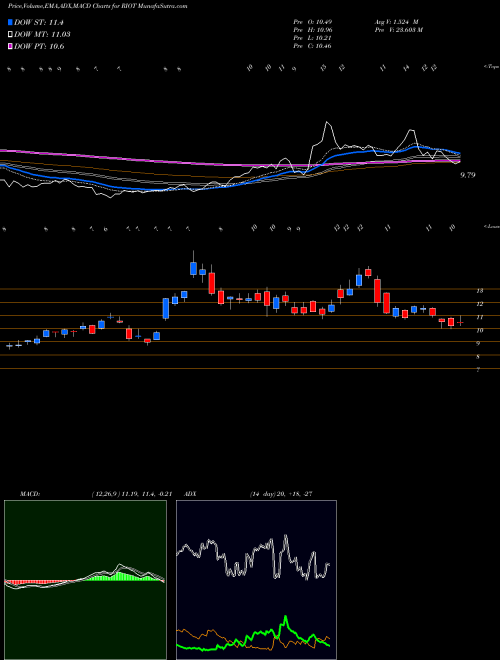This screenshot has width=500, height=660.
Task: Click the white DOW MT legend swatch
Action: 11,35
